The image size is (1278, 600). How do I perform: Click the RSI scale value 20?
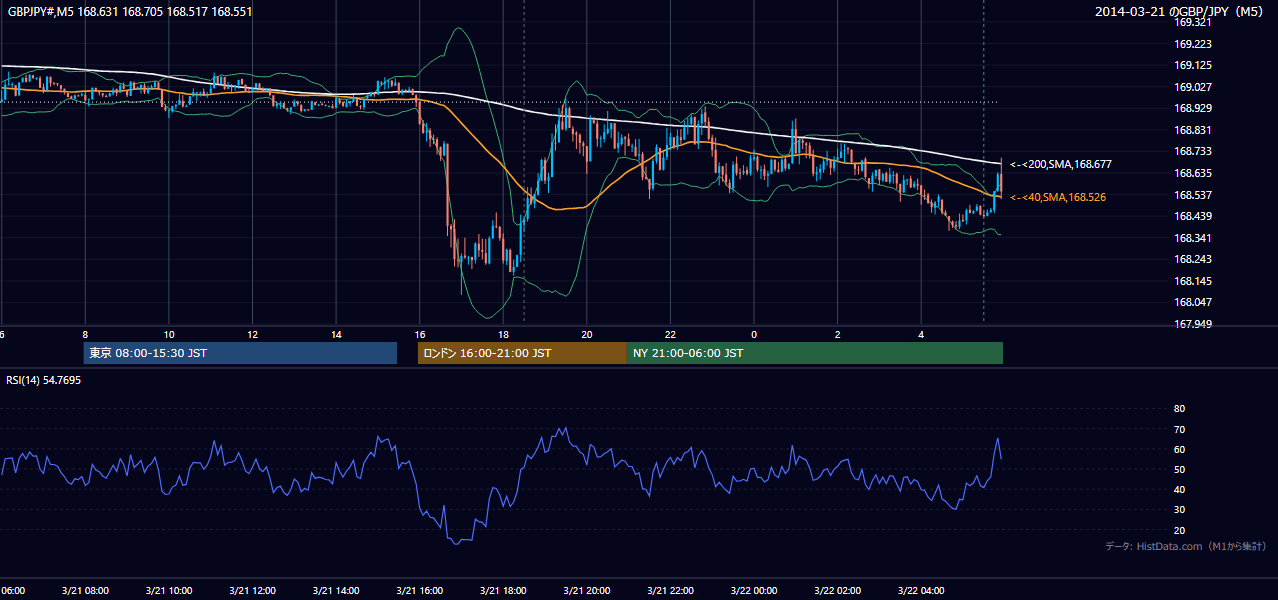click(x=1179, y=531)
